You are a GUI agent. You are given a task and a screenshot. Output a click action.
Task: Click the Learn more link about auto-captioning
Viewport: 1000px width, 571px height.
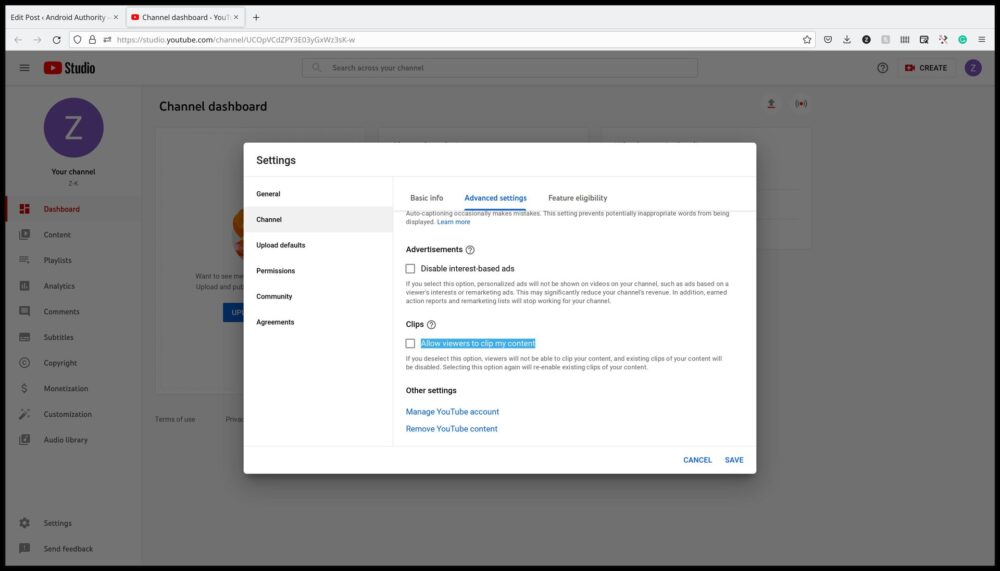pyautogui.click(x=453, y=222)
